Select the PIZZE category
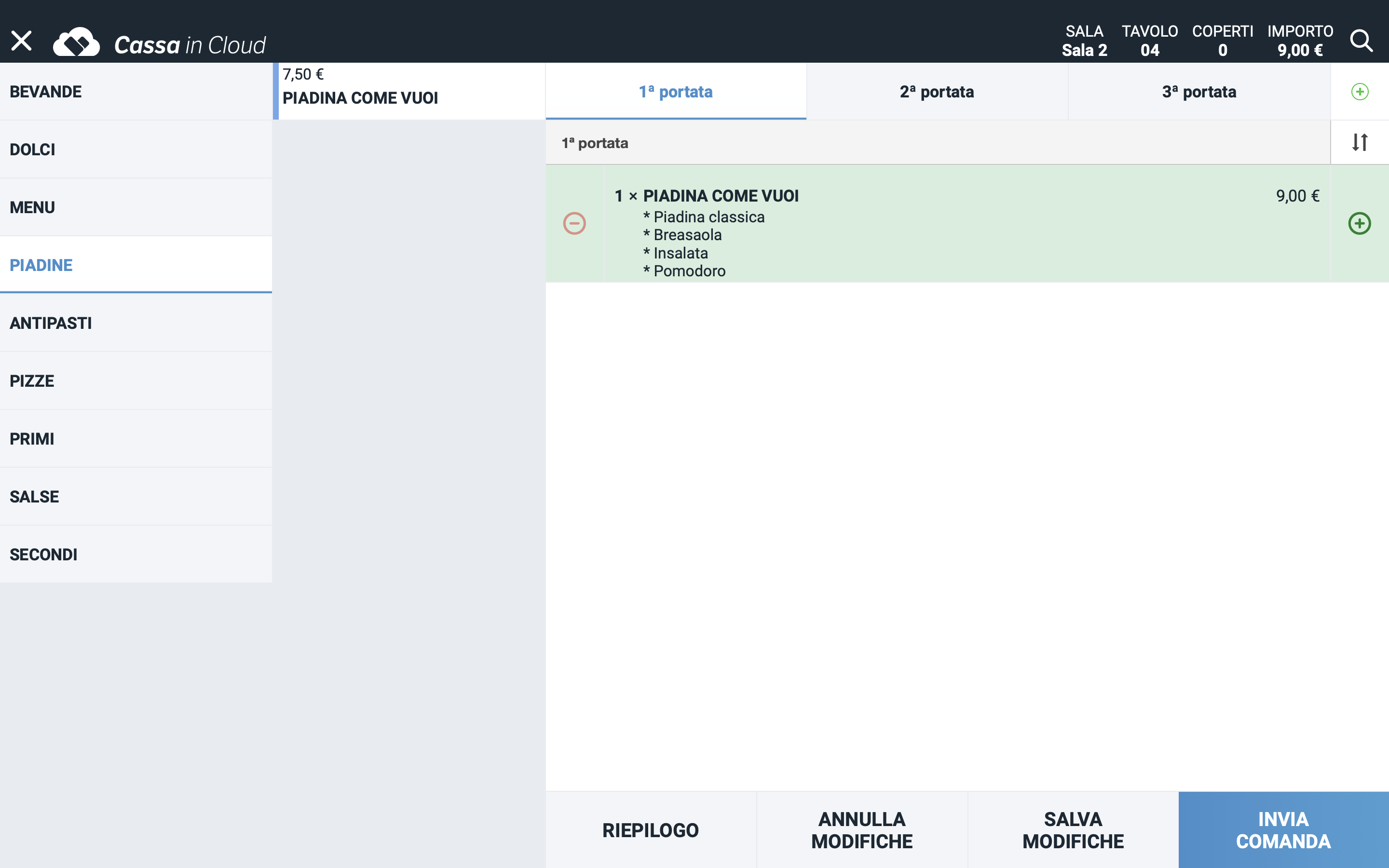Screen dimensions: 1389x868 [x=136, y=380]
